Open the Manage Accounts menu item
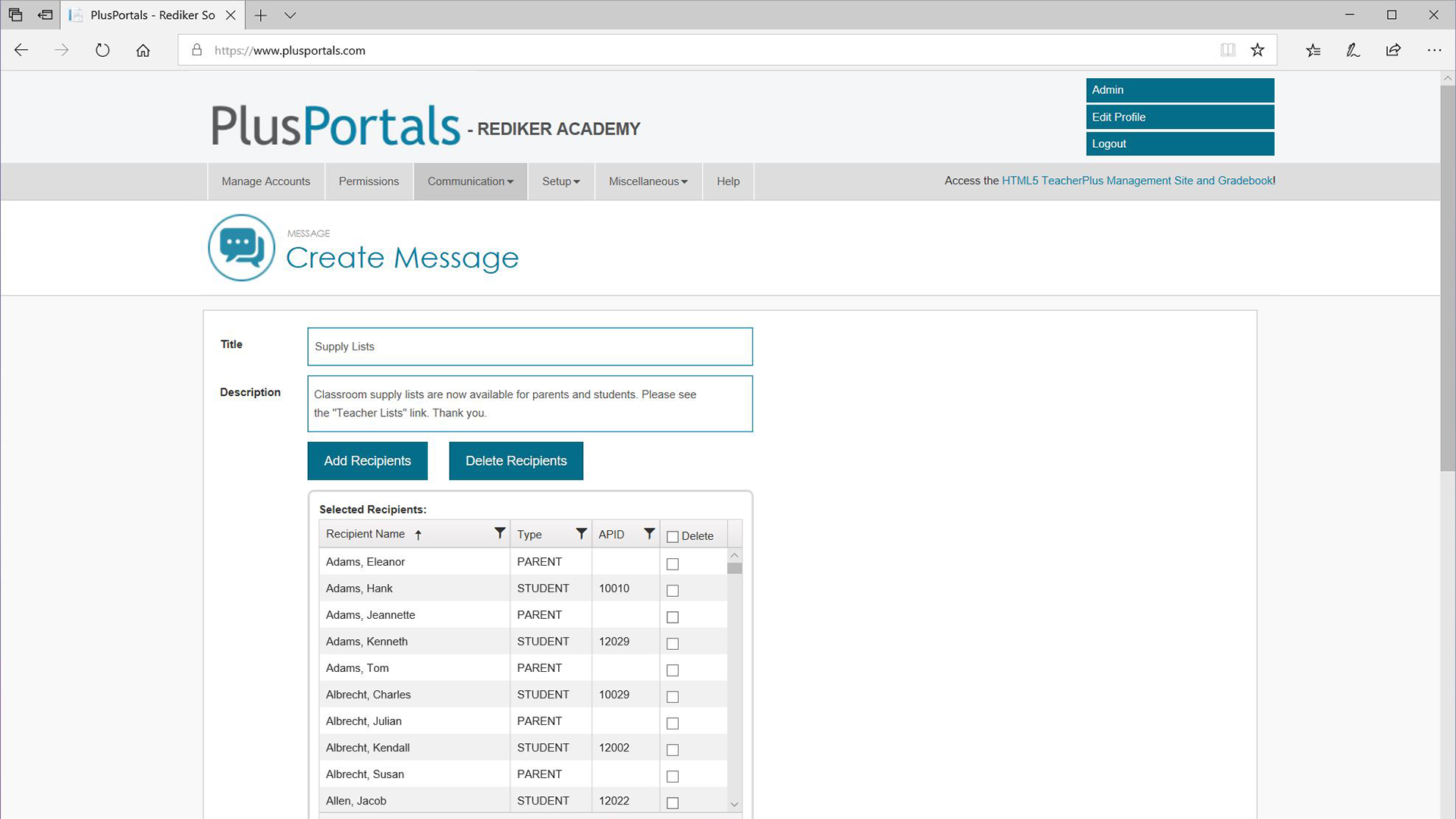 pos(265,181)
